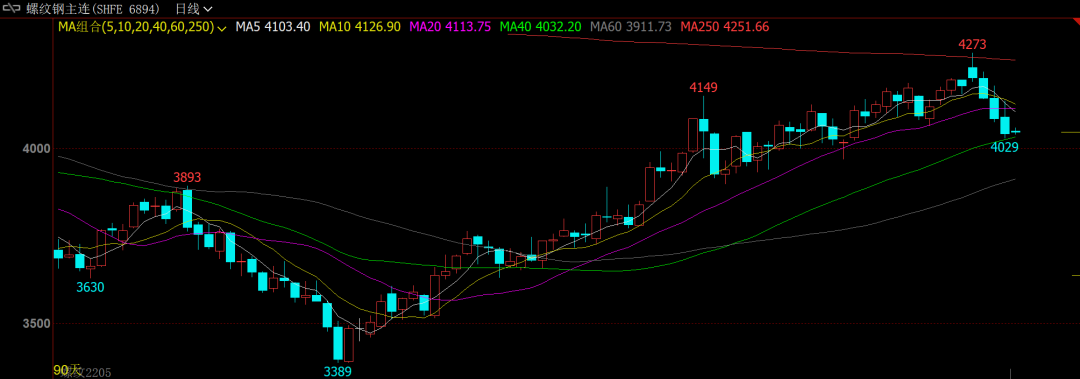This screenshot has width=1080, height=379.
Task: Select the MA5 4103.40 legend label
Action: click(273, 27)
